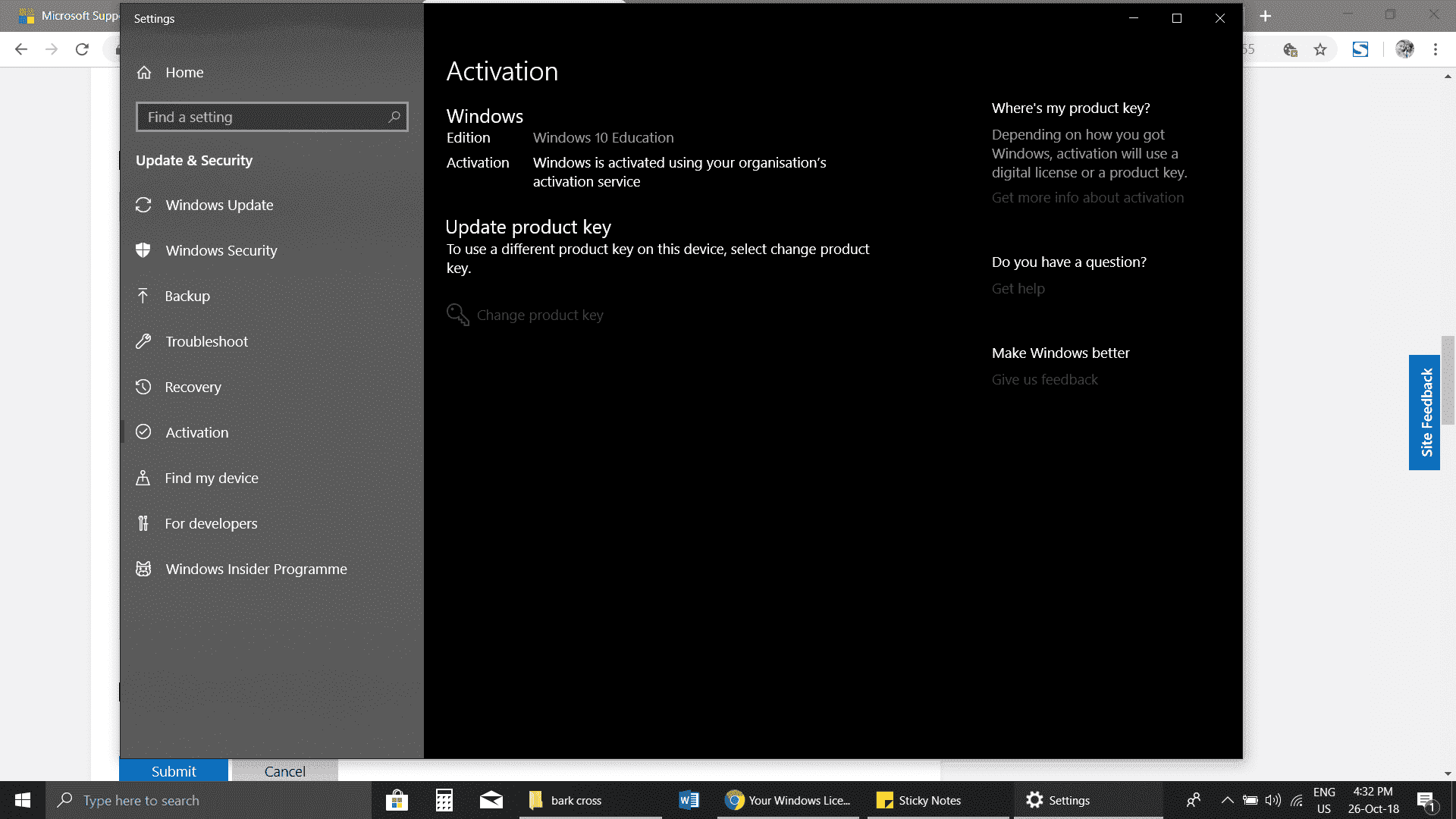Open Windows Insider Programme page
Screen dimensions: 1456x819
click(271, 569)
